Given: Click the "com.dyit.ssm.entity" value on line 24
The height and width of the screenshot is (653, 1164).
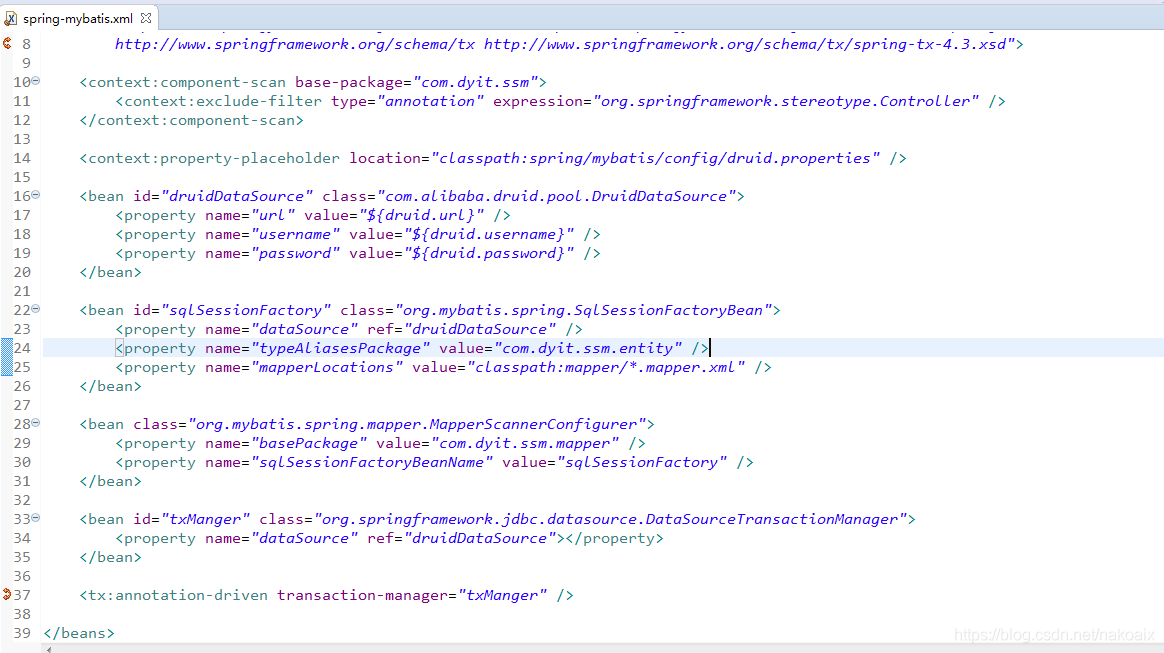Looking at the screenshot, I should click(588, 348).
